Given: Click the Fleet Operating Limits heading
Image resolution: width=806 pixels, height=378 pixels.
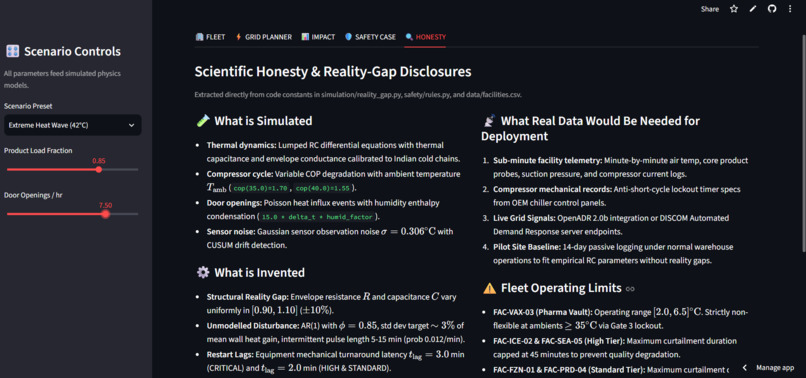Looking at the screenshot, I should [x=561, y=288].
